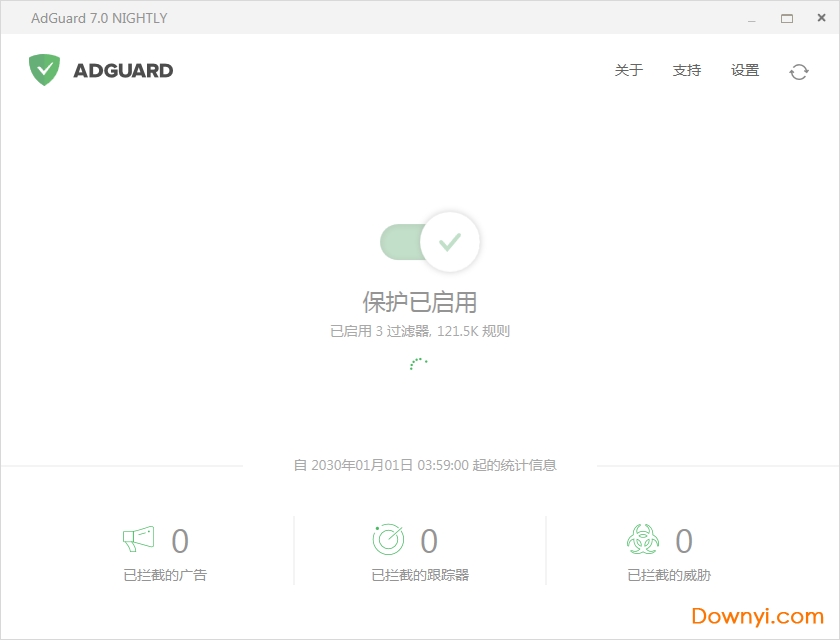The width and height of the screenshot is (840, 640).
Task: Click the refresh update icon top-right
Action: coord(798,71)
